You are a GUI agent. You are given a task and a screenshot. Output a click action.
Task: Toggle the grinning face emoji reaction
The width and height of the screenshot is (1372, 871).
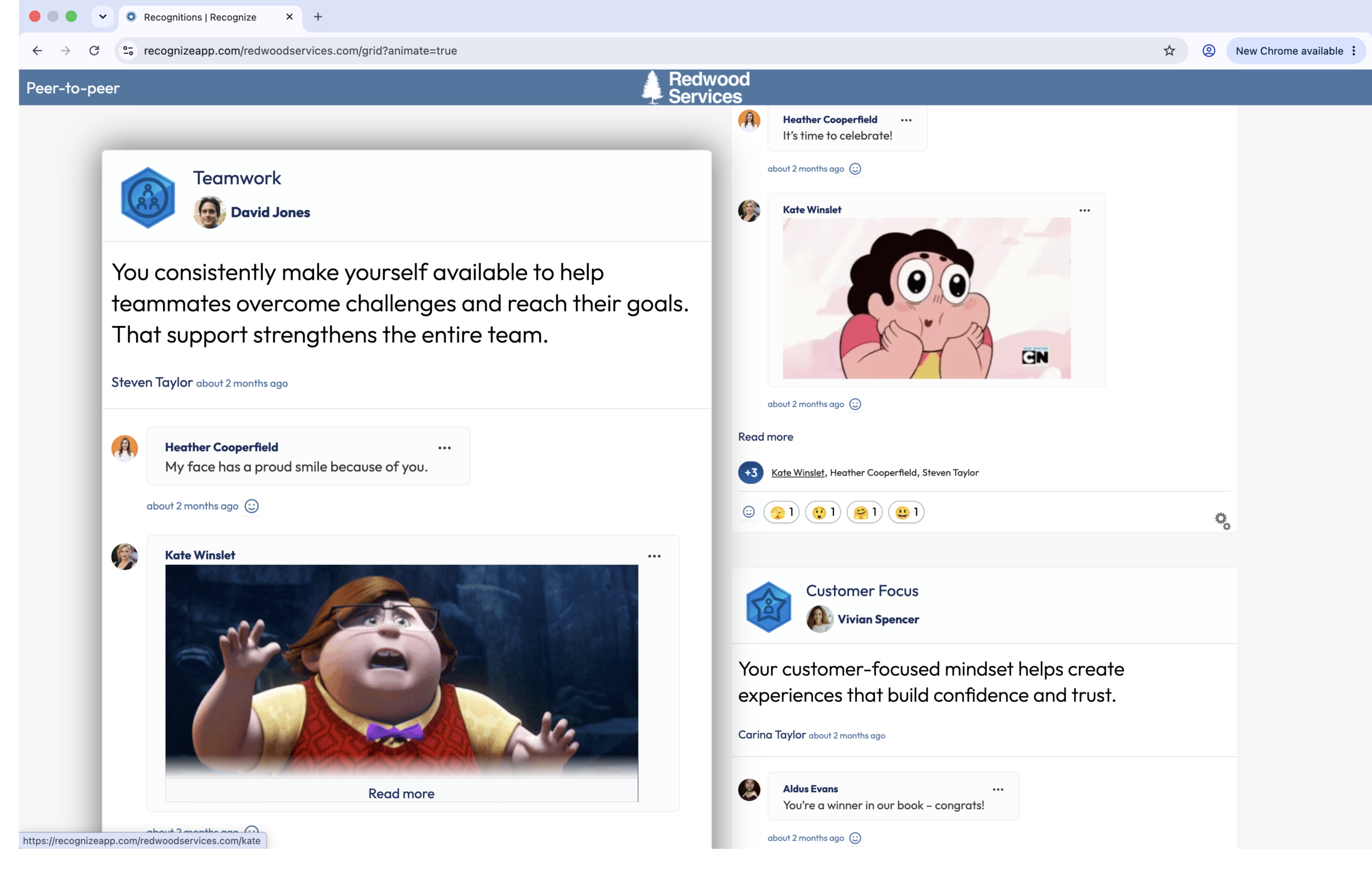[x=906, y=512]
